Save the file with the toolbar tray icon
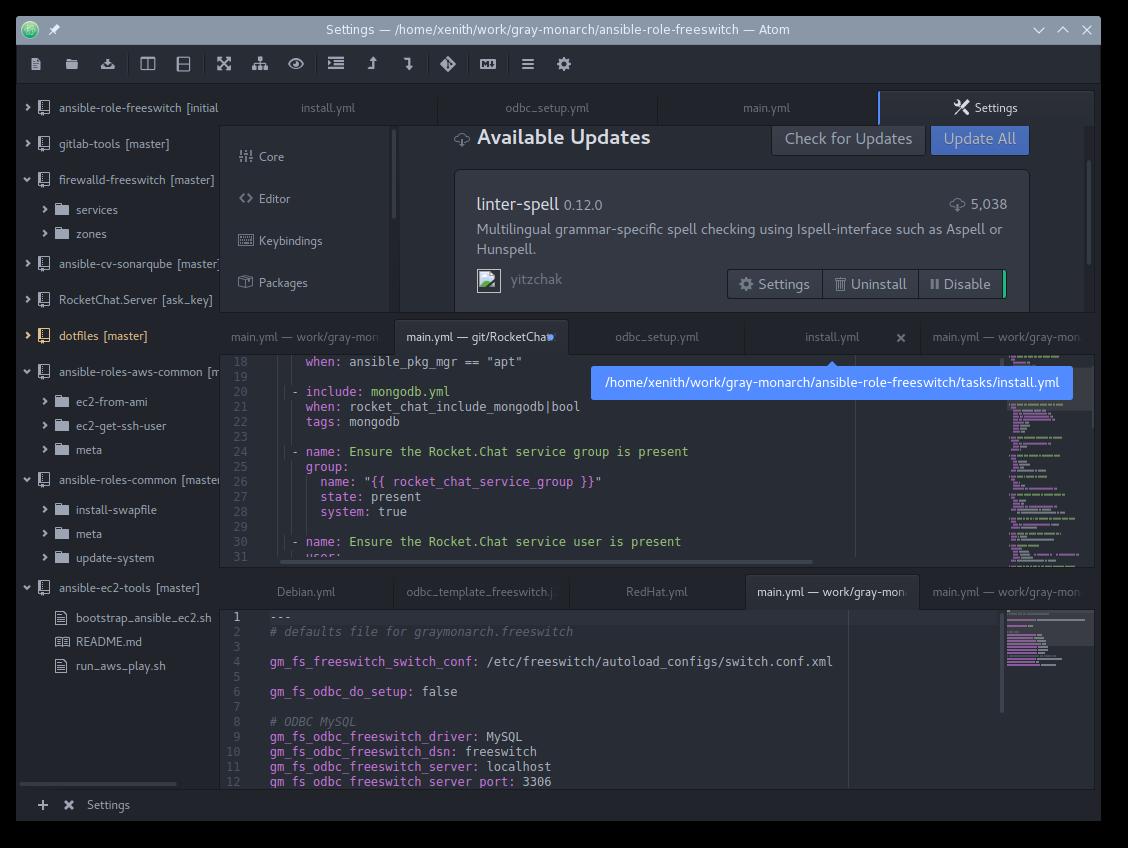 pyautogui.click(x=108, y=64)
